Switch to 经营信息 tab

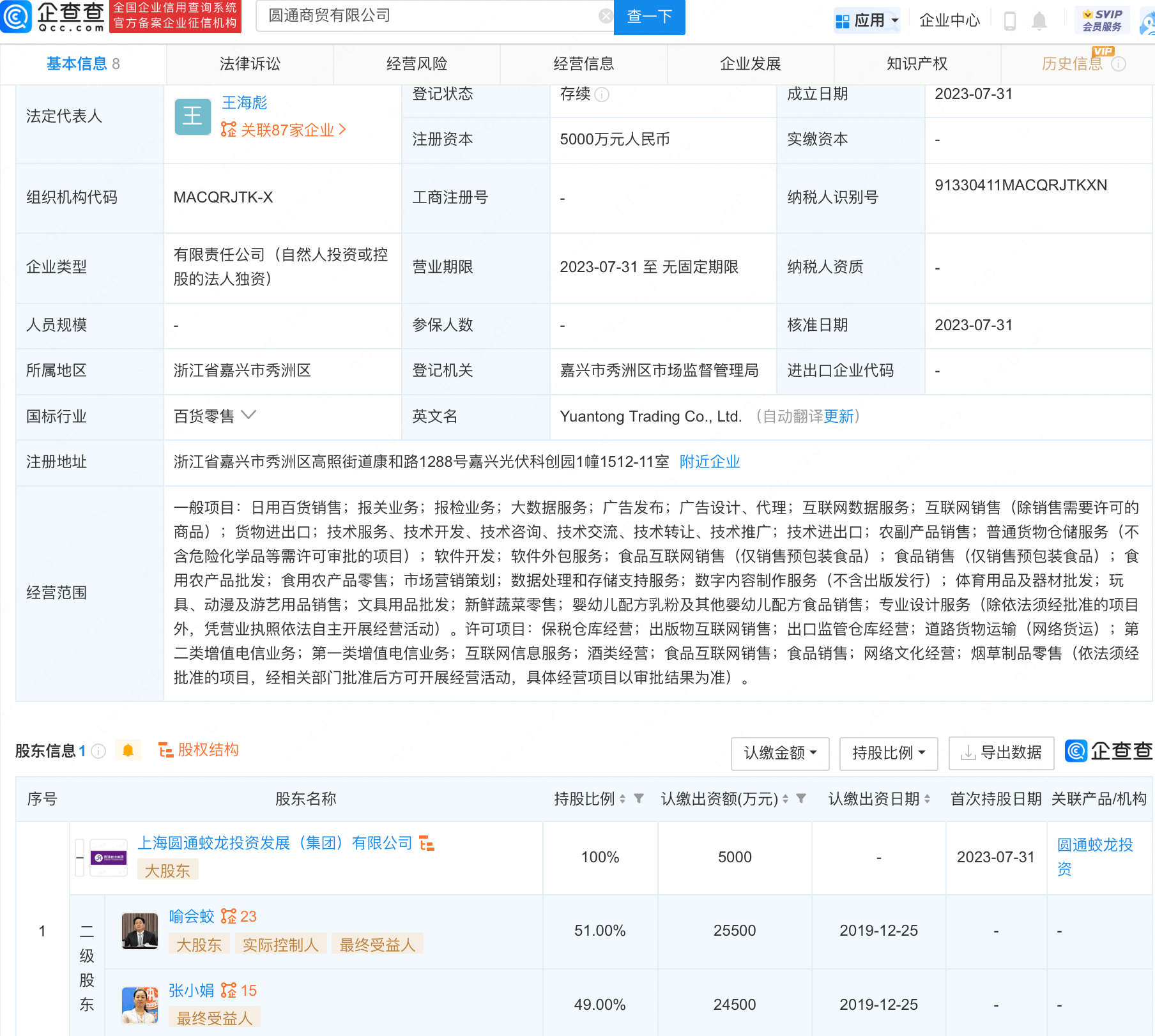point(583,64)
